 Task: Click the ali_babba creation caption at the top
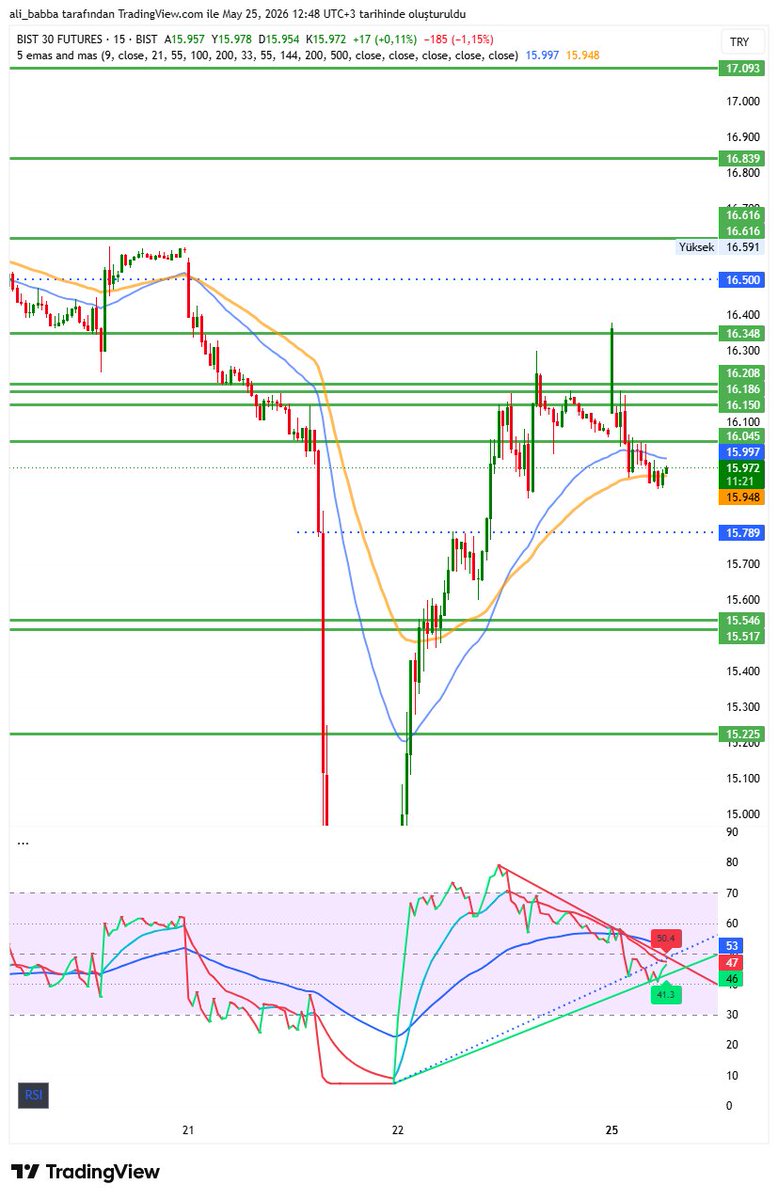pos(237,14)
